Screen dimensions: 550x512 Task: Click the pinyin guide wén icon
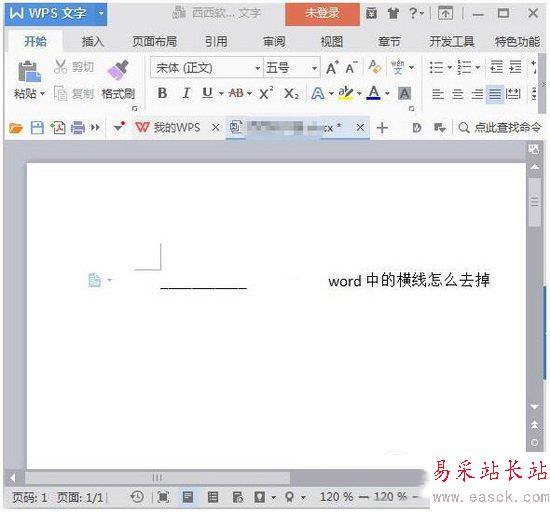pyautogui.click(x=397, y=67)
